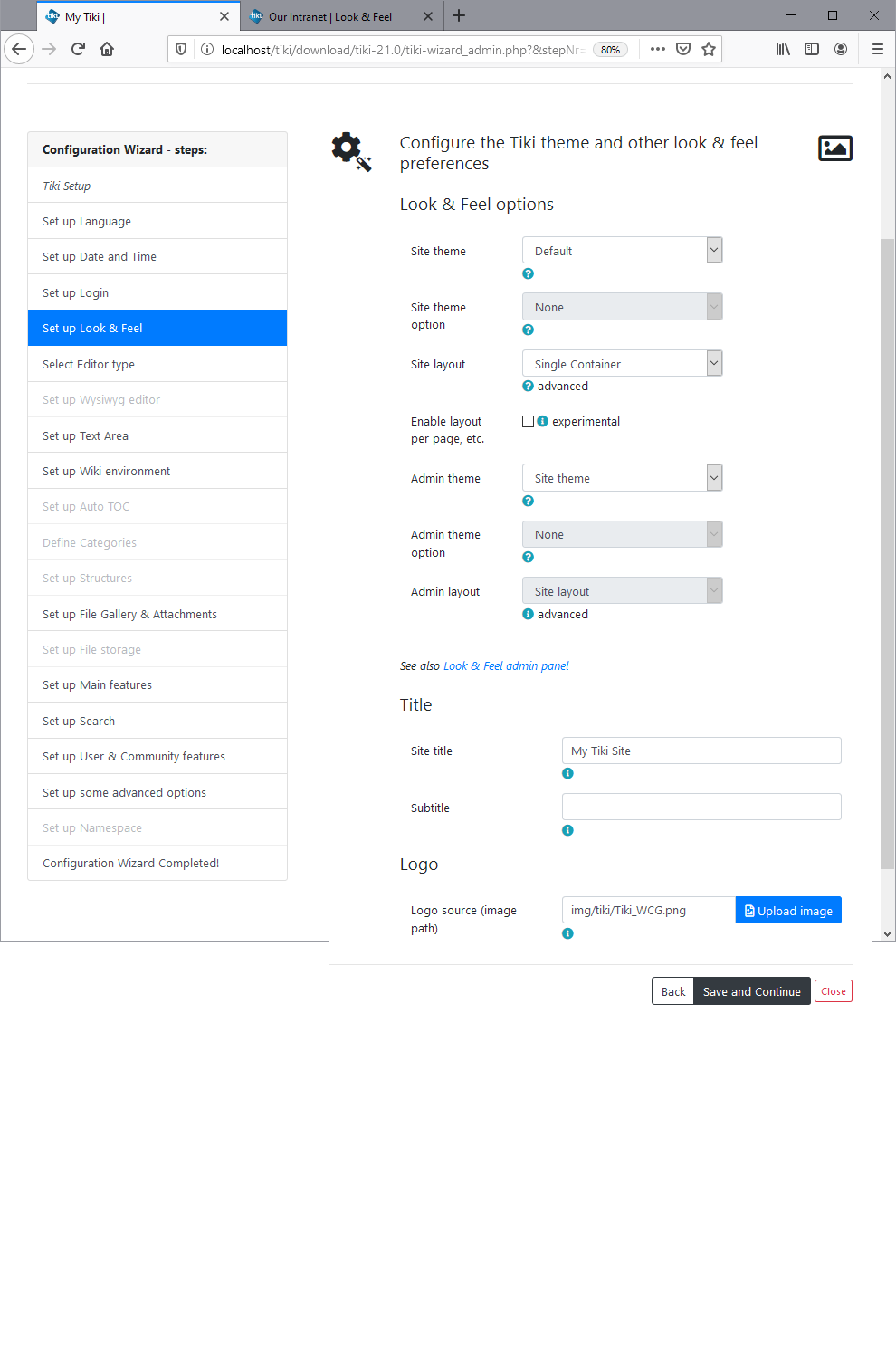Image resolution: width=896 pixels, height=1358 pixels.
Task: Click the 80% zoom level indicator
Action: [610, 50]
